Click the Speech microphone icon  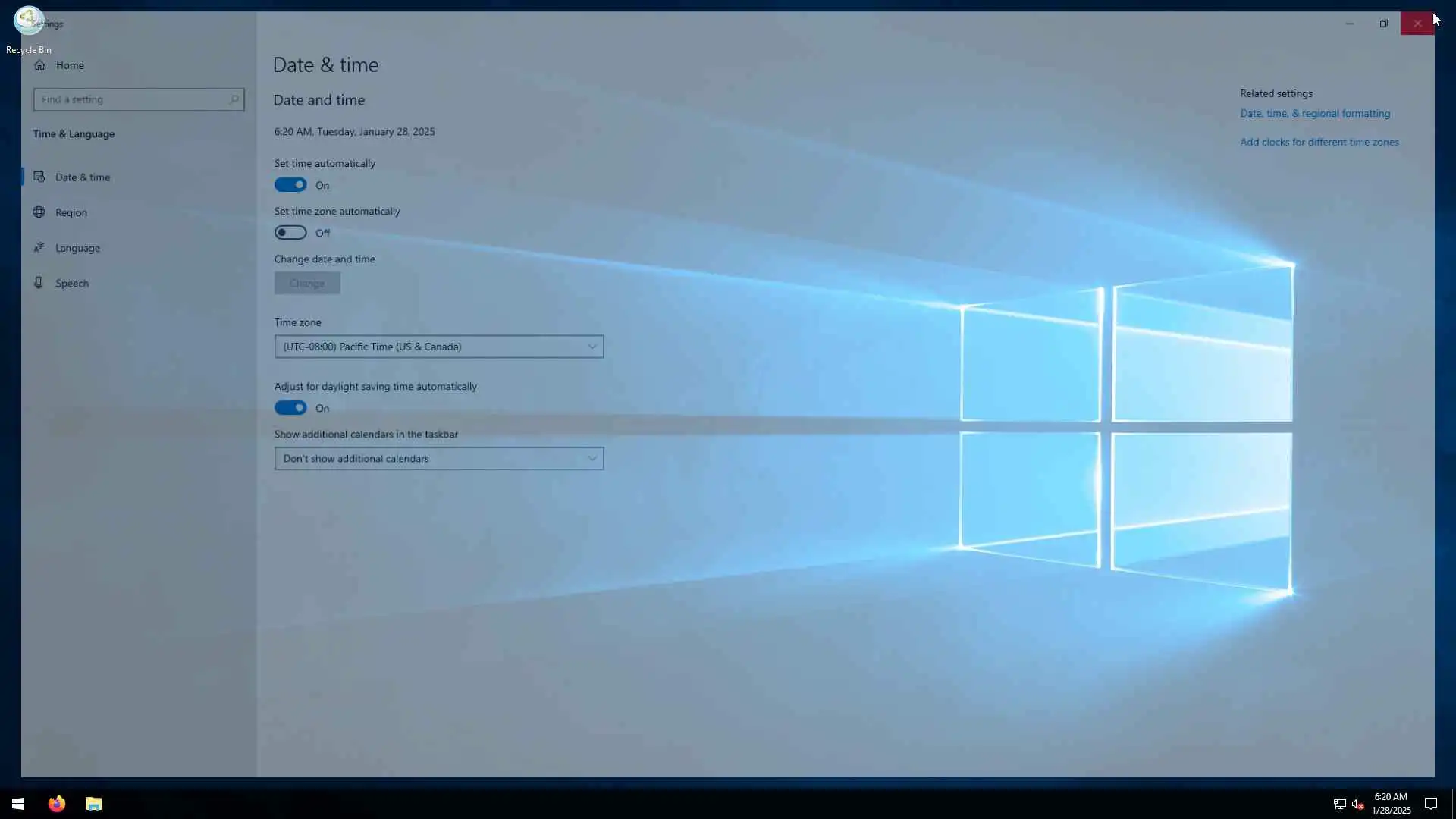pos(39,283)
